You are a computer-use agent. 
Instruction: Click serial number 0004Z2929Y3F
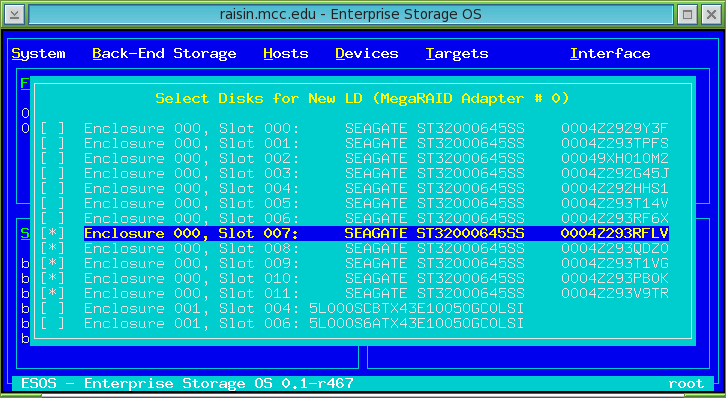pyautogui.click(x=615, y=128)
